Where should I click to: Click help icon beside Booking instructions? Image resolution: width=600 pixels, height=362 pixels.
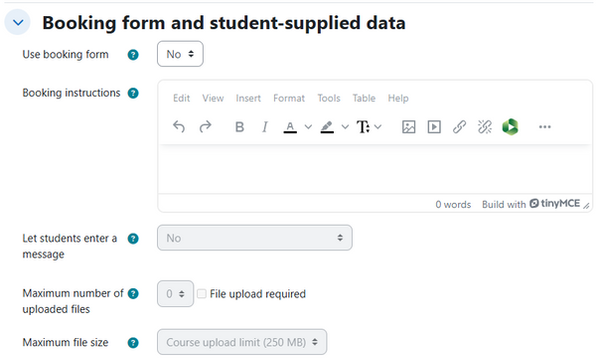[x=133, y=93]
